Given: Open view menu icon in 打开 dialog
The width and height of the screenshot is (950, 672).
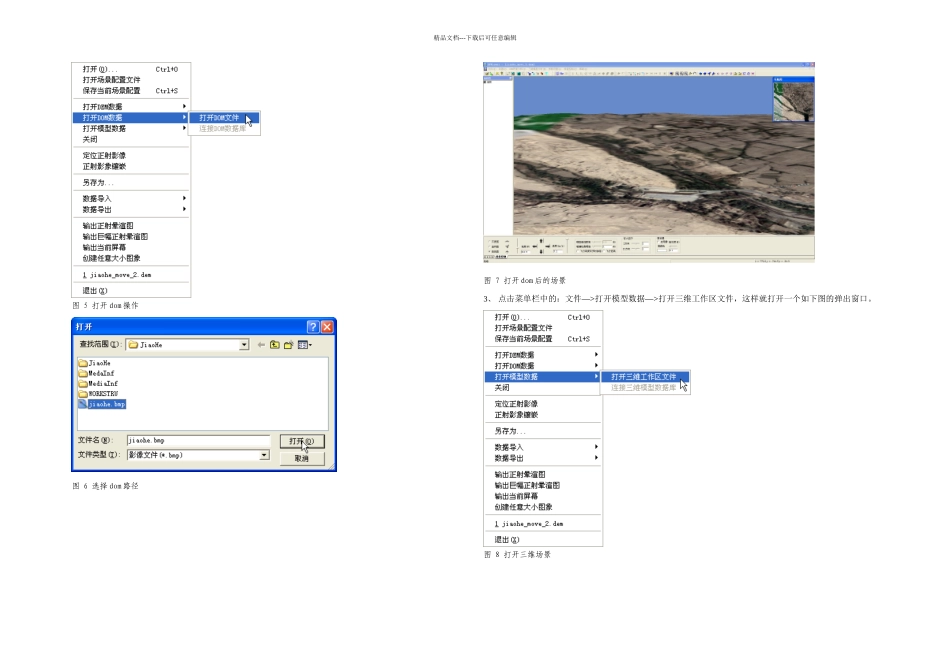Looking at the screenshot, I should coord(304,345).
